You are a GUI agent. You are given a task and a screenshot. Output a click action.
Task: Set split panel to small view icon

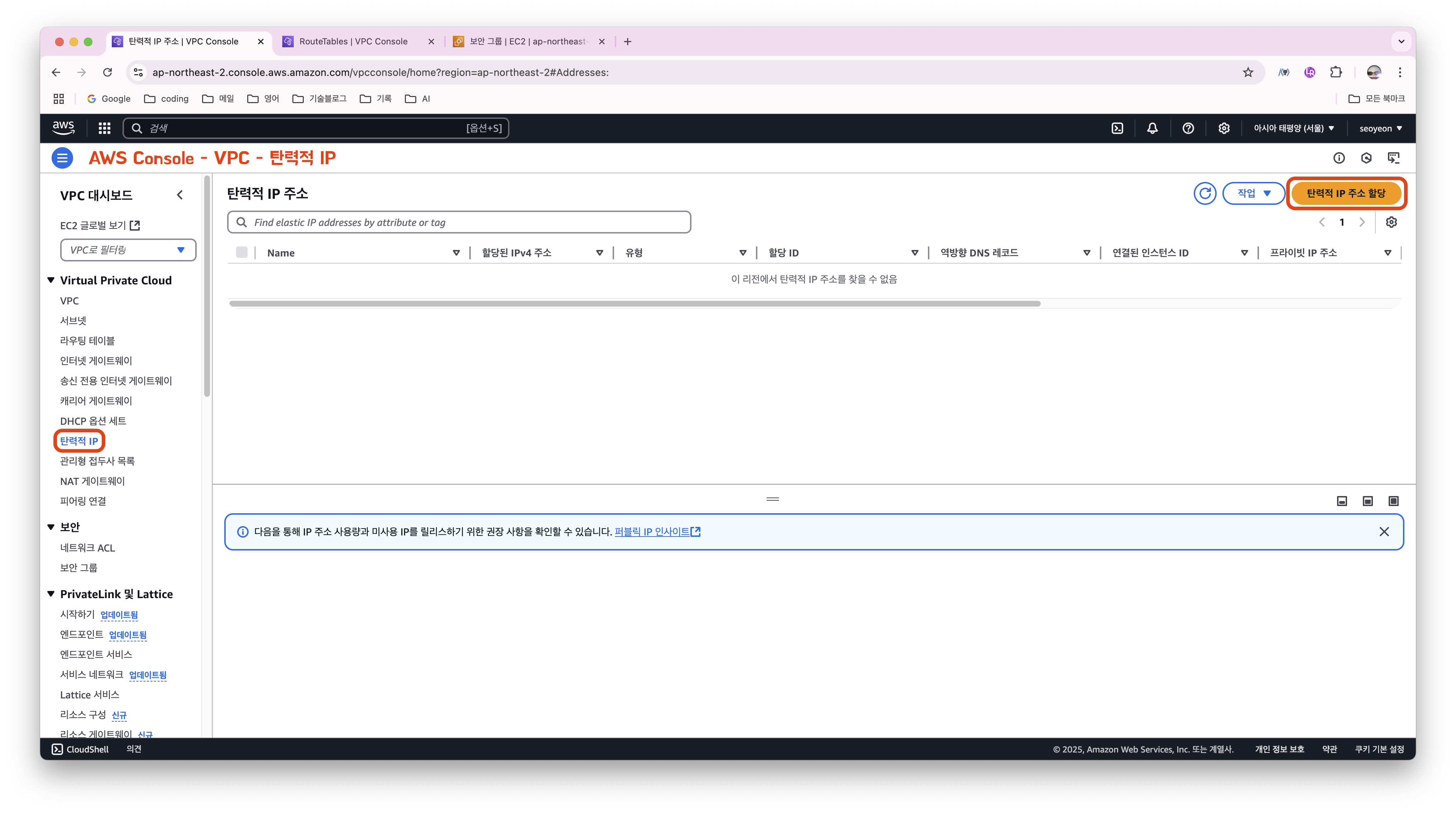1342,501
